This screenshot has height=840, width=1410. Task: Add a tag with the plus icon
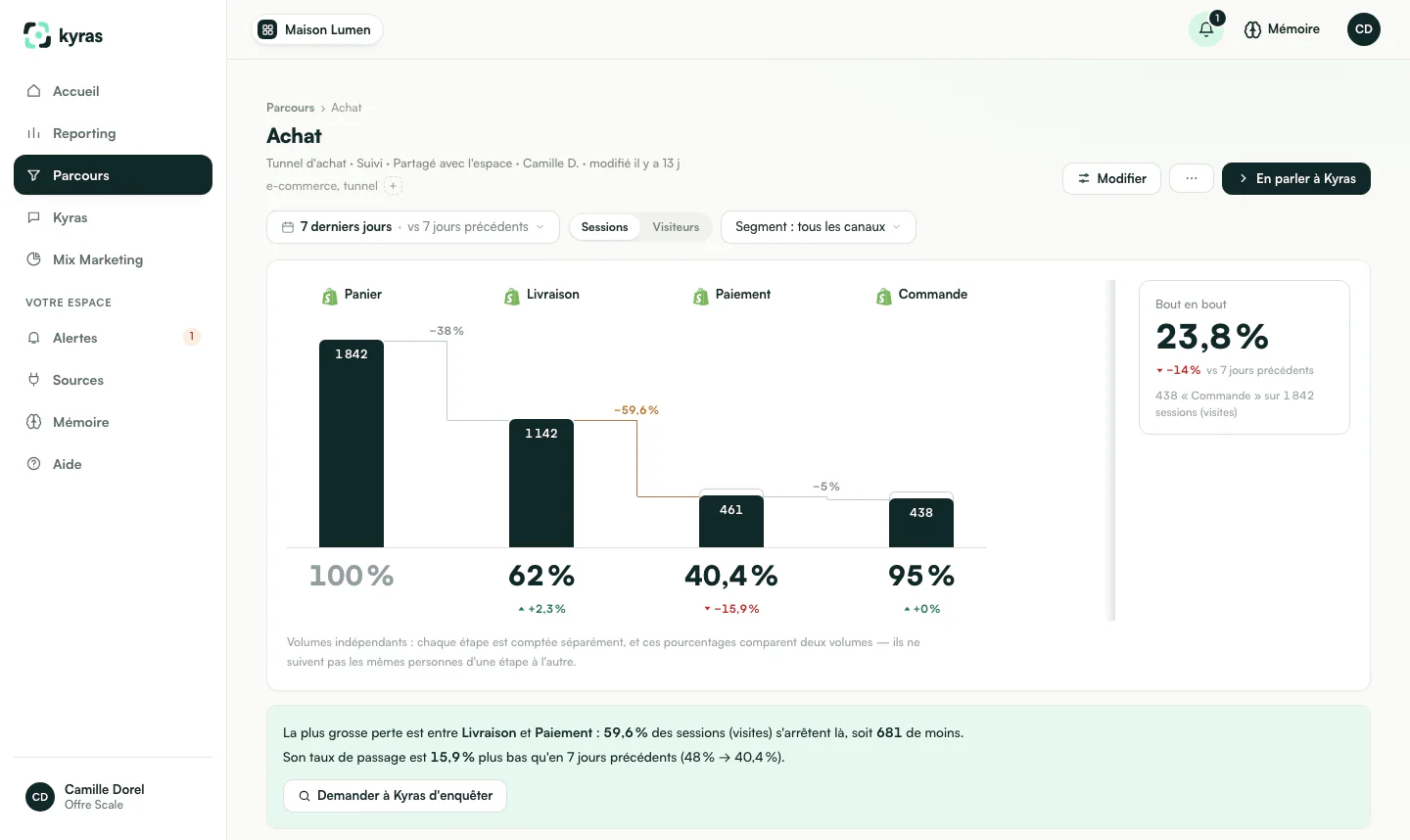pos(394,186)
